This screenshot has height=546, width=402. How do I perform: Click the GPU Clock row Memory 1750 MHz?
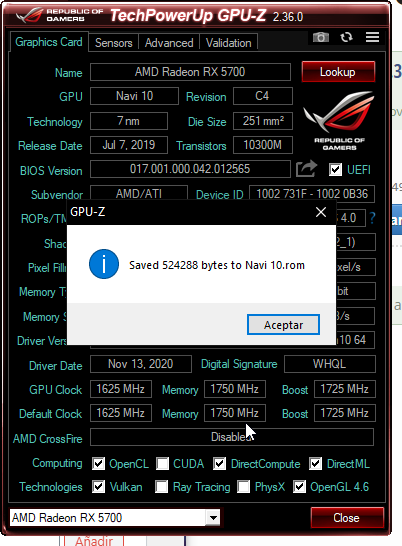[235, 389]
